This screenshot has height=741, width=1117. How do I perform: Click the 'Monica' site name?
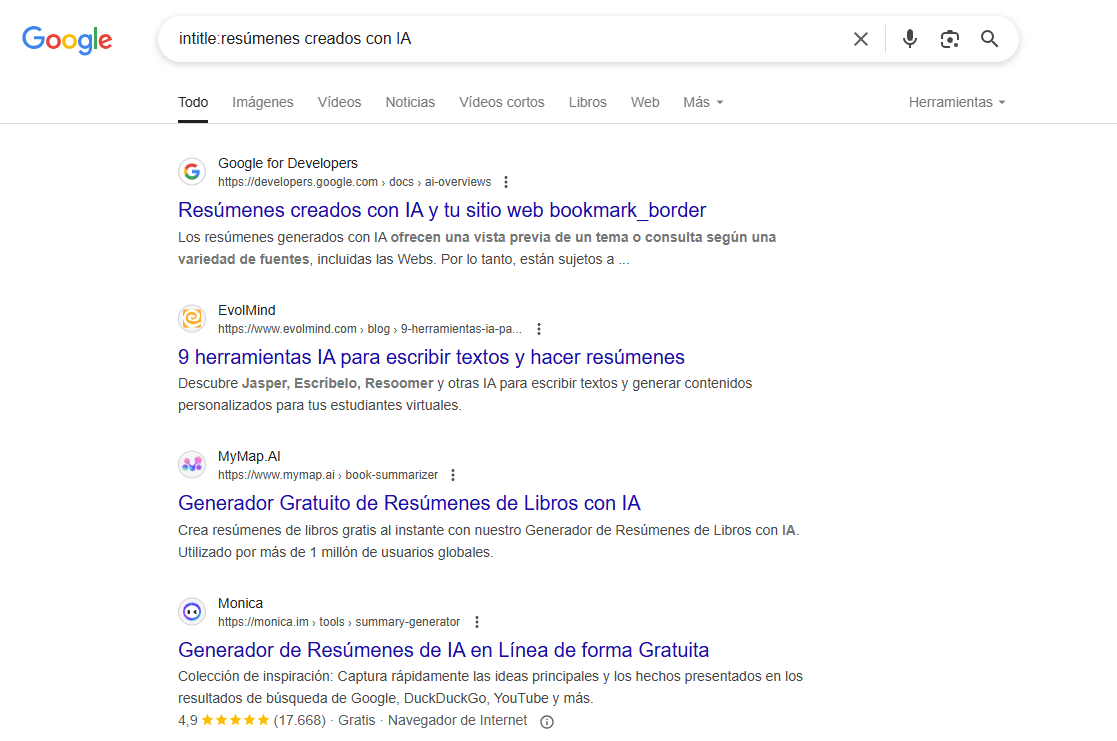tap(240, 603)
